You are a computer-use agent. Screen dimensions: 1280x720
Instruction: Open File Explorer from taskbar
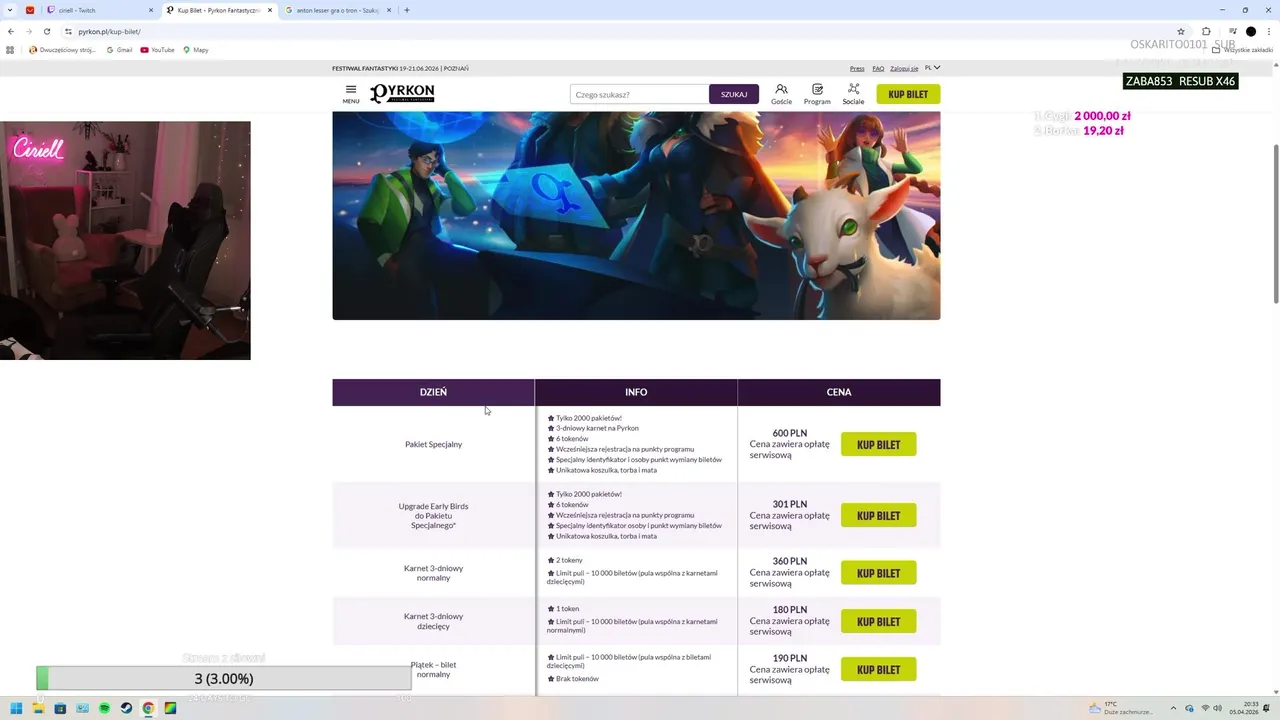pyautogui.click(x=38, y=708)
